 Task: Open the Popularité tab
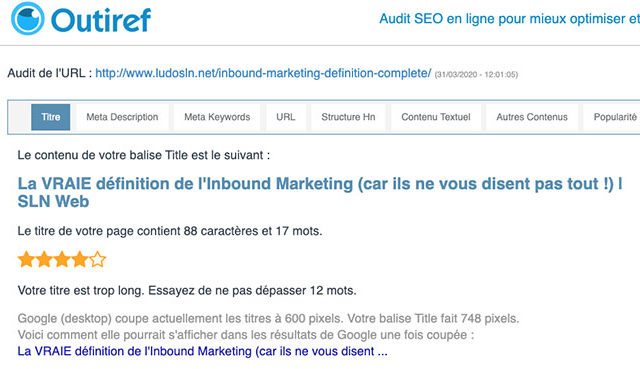(x=612, y=117)
